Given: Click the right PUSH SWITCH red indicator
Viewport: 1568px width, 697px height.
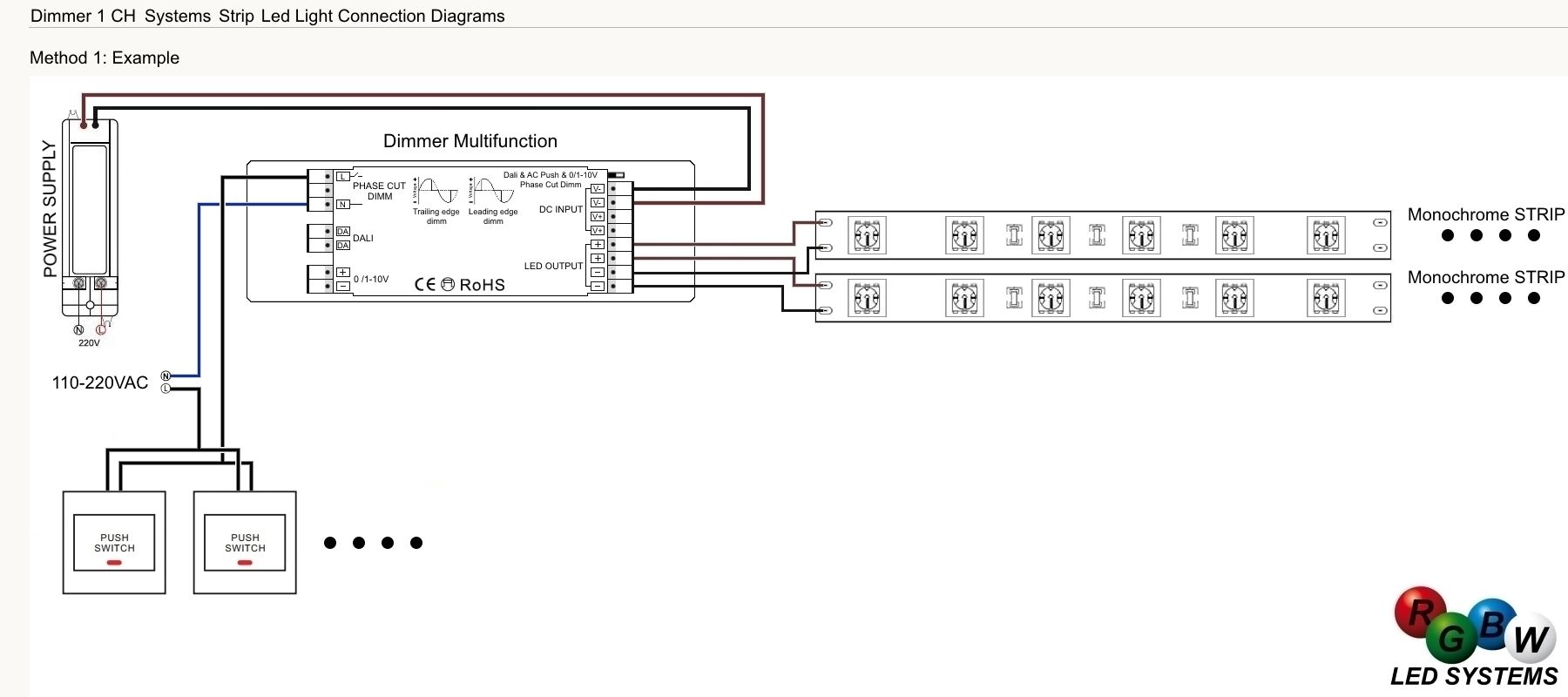Looking at the screenshot, I should (x=245, y=563).
